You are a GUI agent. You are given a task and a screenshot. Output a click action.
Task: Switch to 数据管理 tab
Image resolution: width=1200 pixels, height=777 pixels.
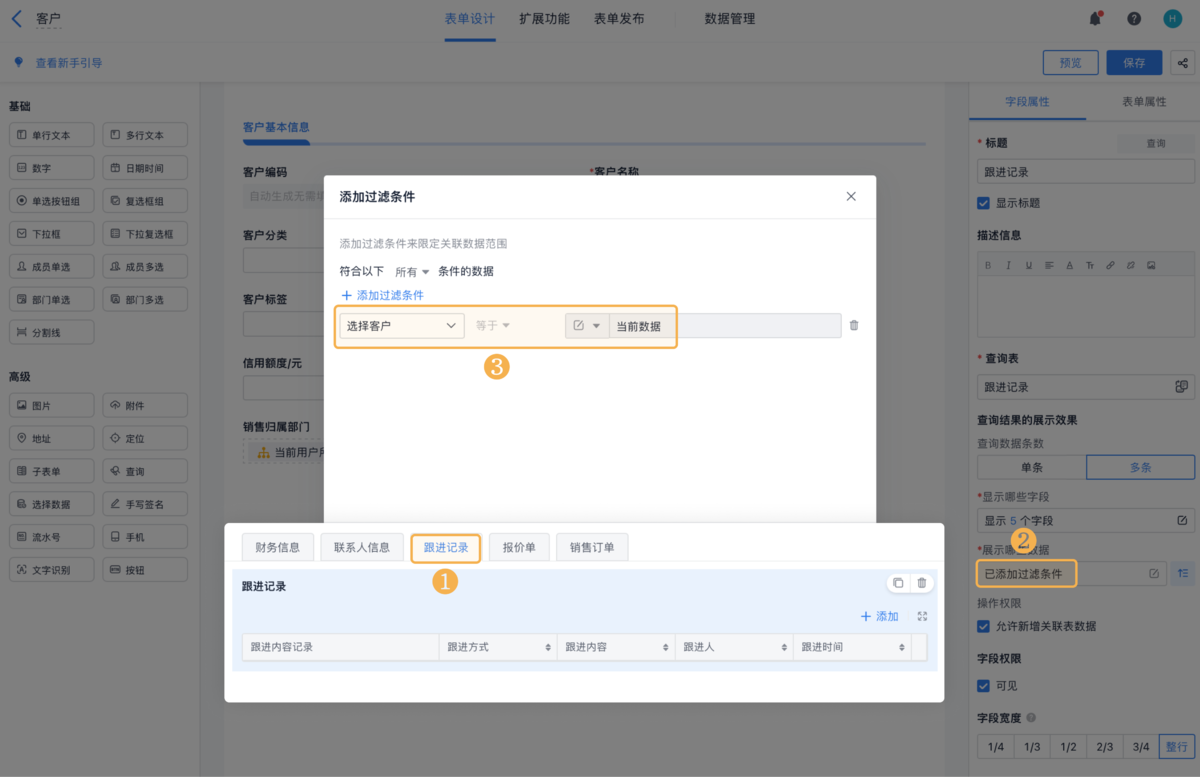[730, 19]
